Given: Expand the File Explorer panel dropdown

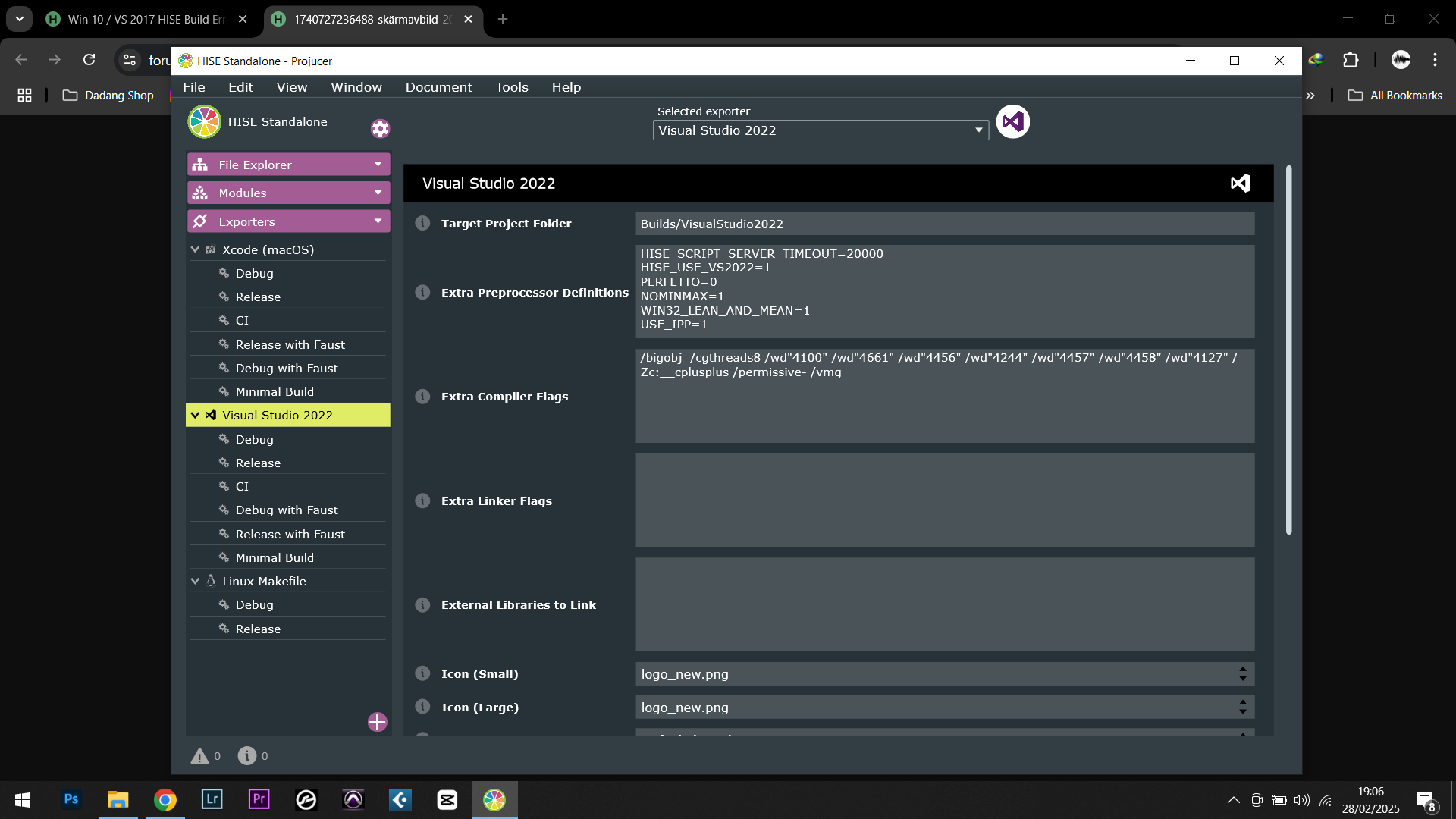Looking at the screenshot, I should click(x=378, y=165).
